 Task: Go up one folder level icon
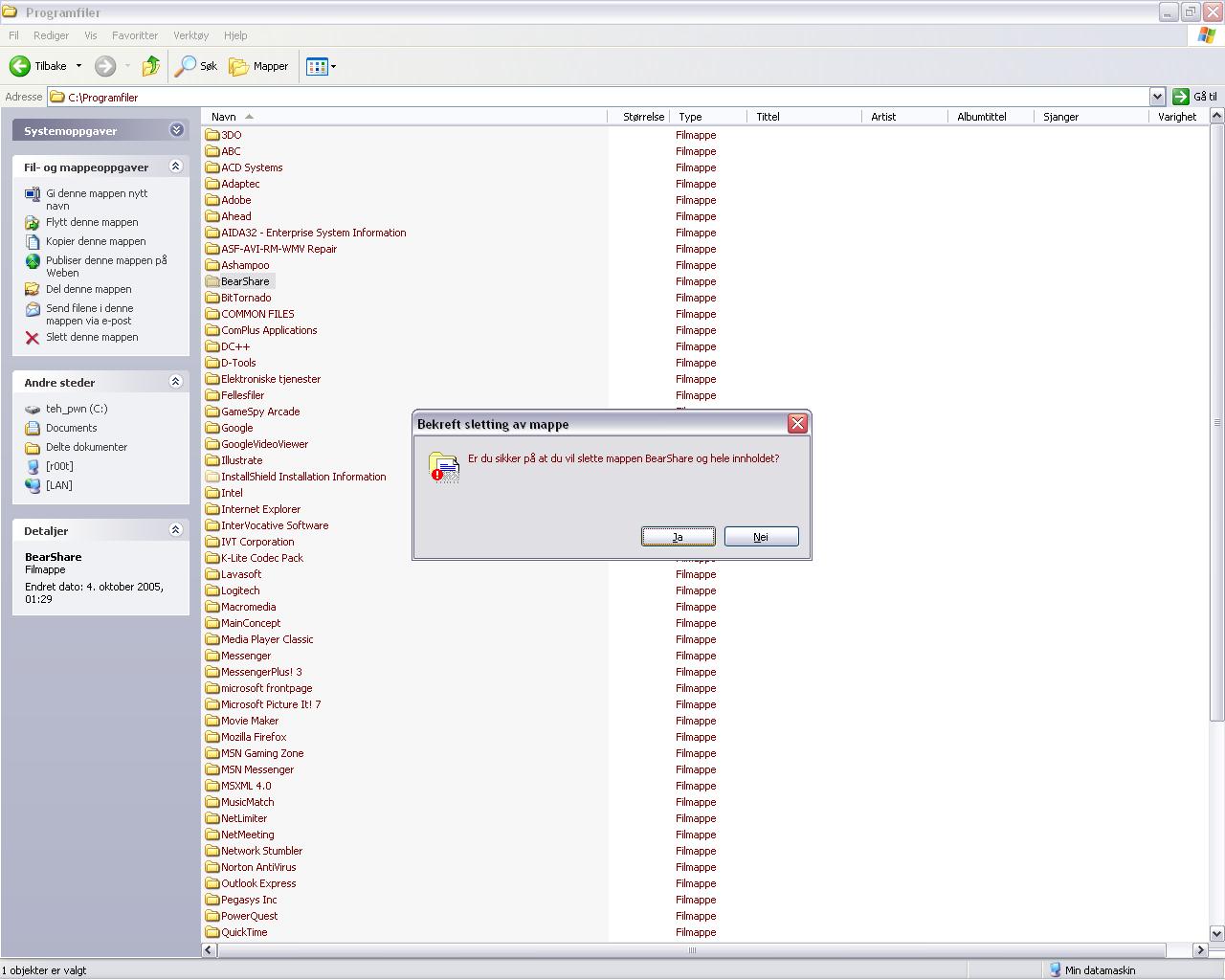150,66
